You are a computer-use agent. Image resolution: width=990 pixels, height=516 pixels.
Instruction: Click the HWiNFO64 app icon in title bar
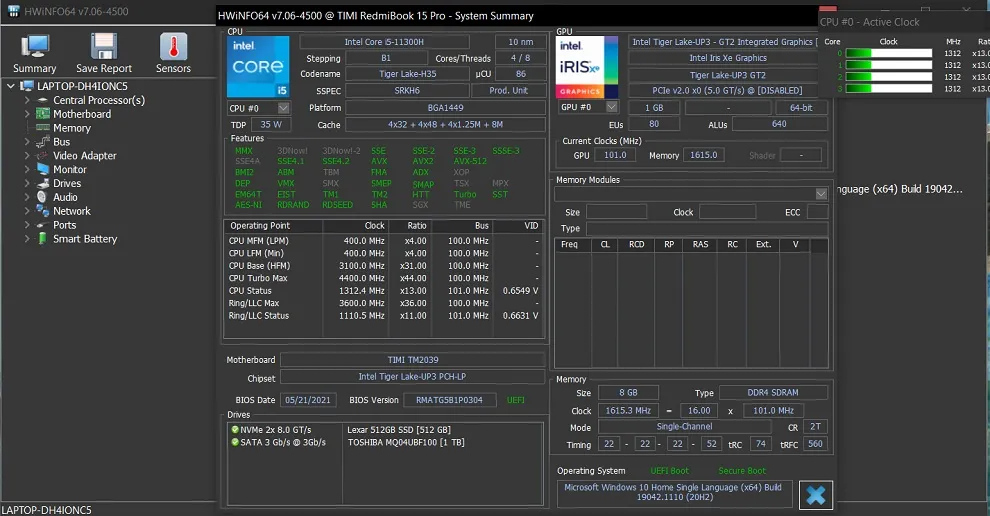pyautogui.click(x=13, y=11)
